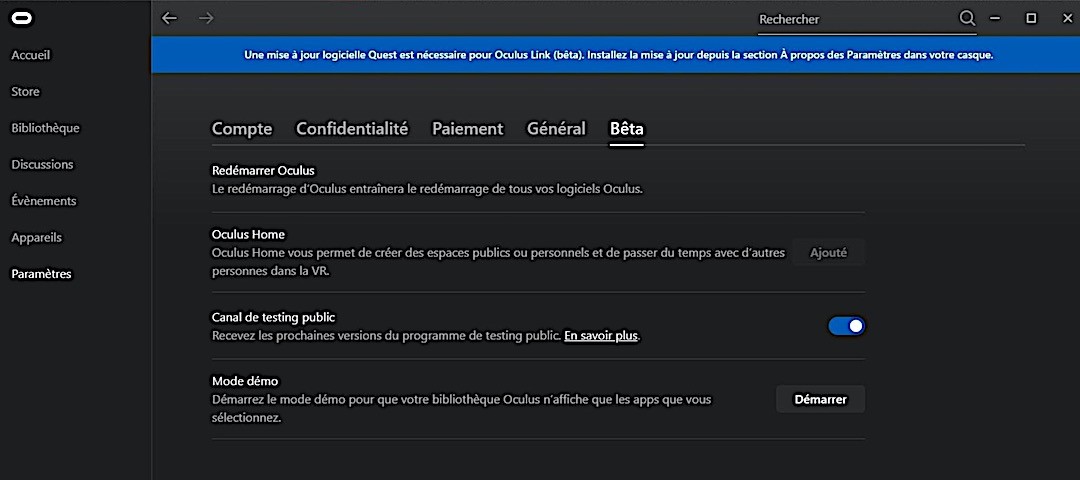
Task: Switch to the Compte tab
Action: coord(242,129)
